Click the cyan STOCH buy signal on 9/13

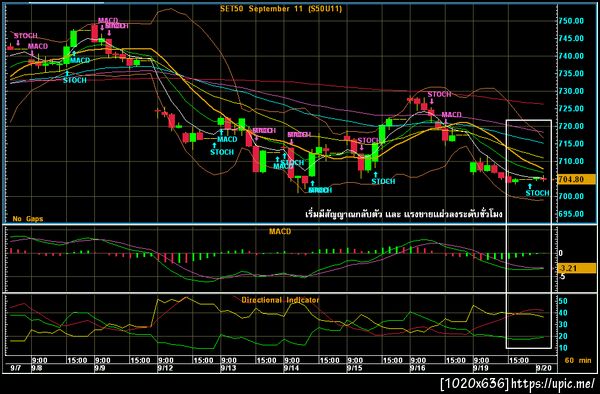click(x=222, y=152)
